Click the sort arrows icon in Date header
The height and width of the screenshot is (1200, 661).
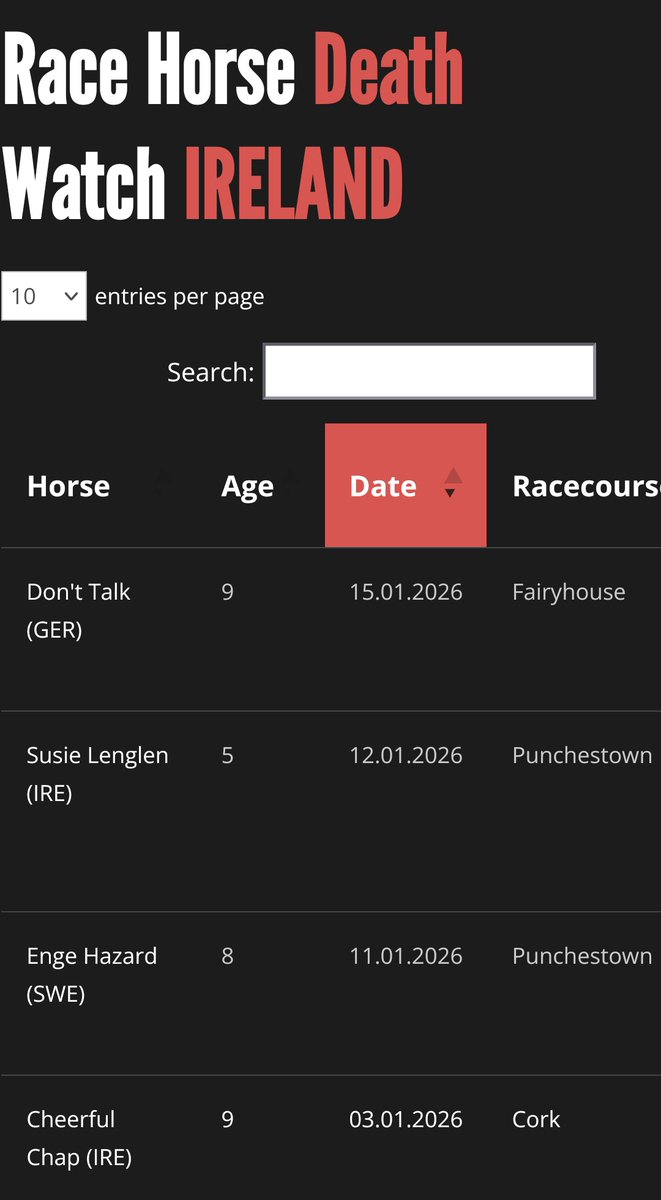(x=453, y=484)
